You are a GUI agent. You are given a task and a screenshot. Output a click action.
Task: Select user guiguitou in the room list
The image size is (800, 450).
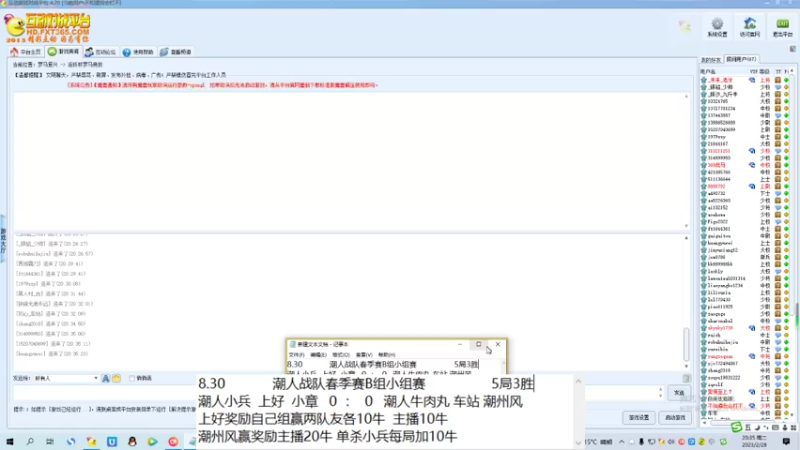(x=719, y=236)
